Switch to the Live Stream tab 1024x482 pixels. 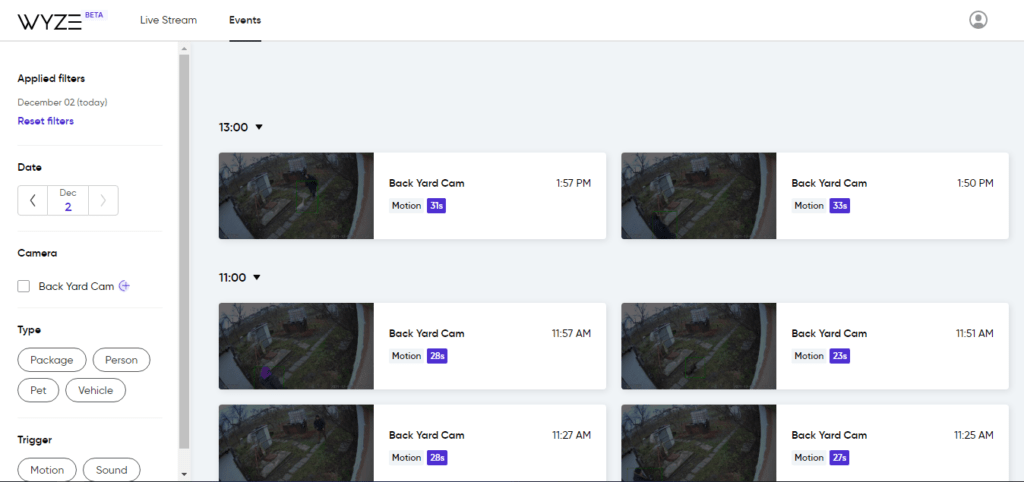point(168,20)
